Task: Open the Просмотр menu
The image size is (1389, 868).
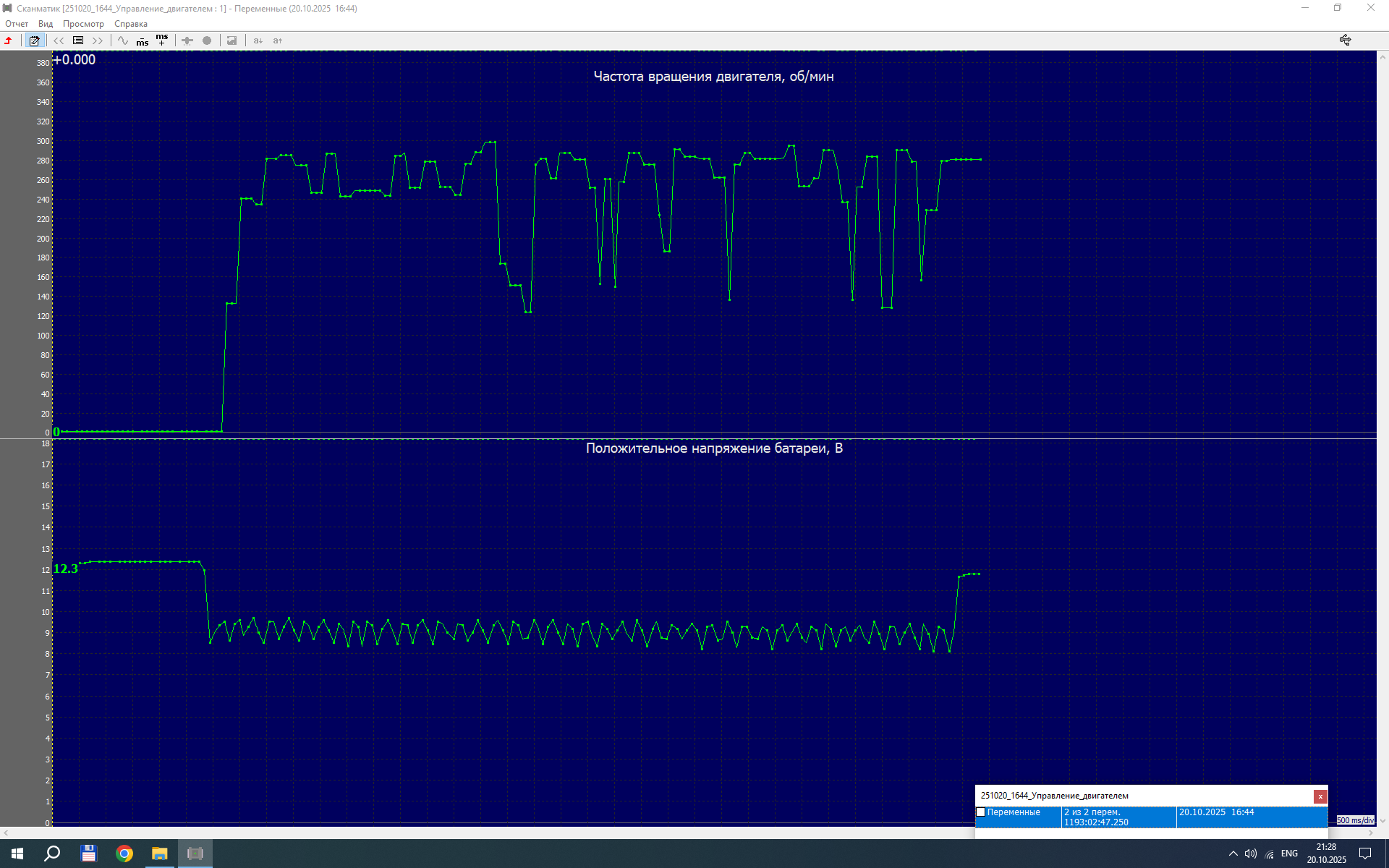Action: click(83, 24)
